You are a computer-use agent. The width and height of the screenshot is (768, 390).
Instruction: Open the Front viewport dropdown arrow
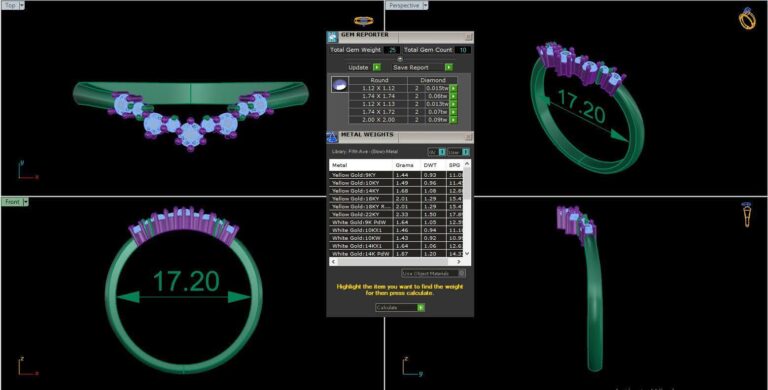click(25, 202)
